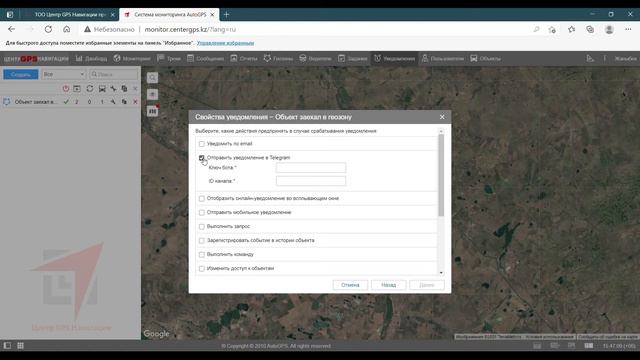The width and height of the screenshot is (640, 360).
Task: Open the Дэшборд tab in the top menu
Action: [91, 58]
